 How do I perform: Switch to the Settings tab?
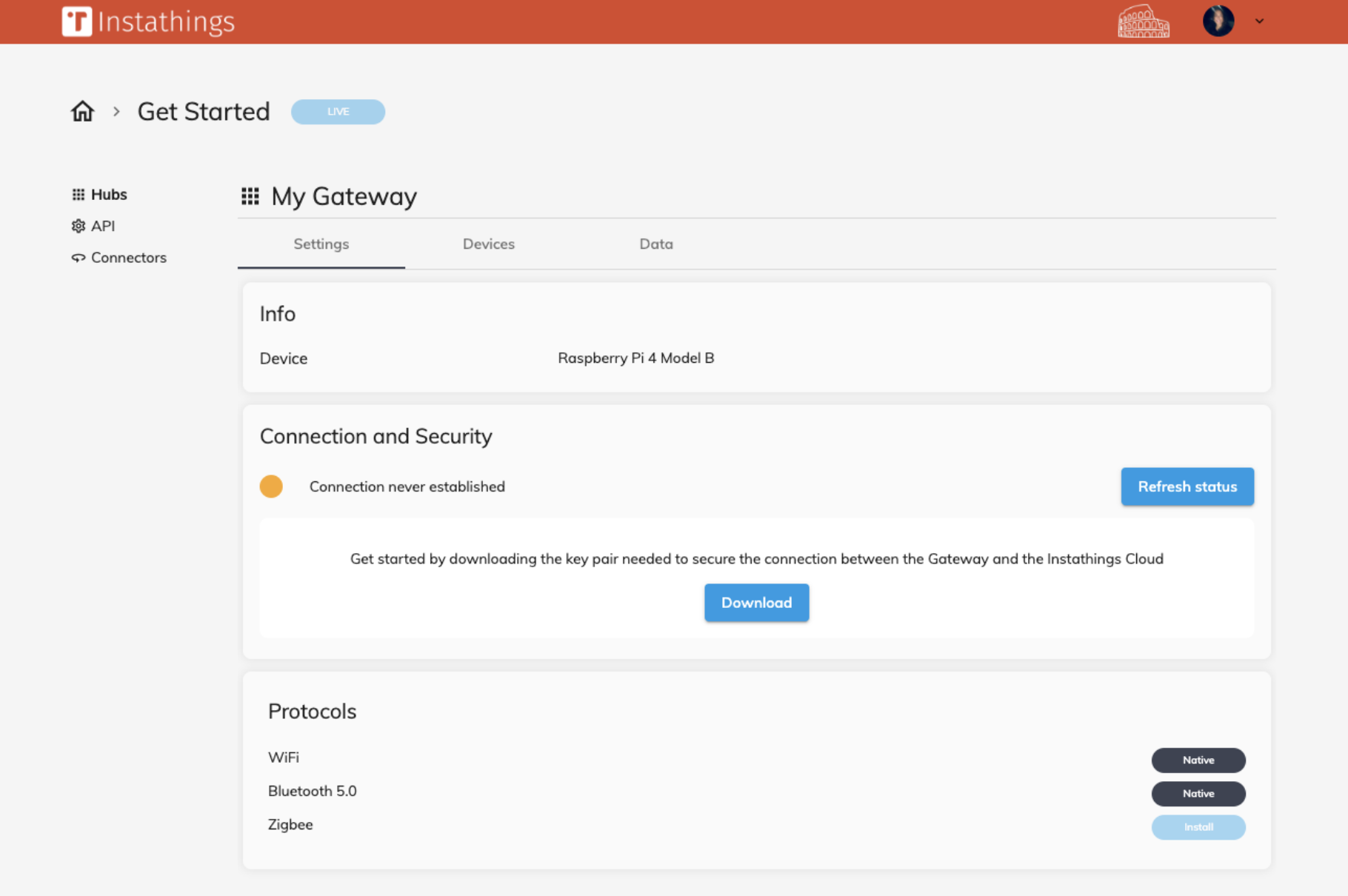(321, 244)
